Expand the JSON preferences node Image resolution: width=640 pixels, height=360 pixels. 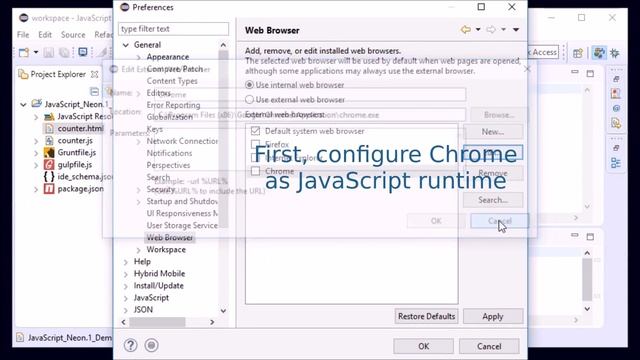pyautogui.click(x=126, y=310)
